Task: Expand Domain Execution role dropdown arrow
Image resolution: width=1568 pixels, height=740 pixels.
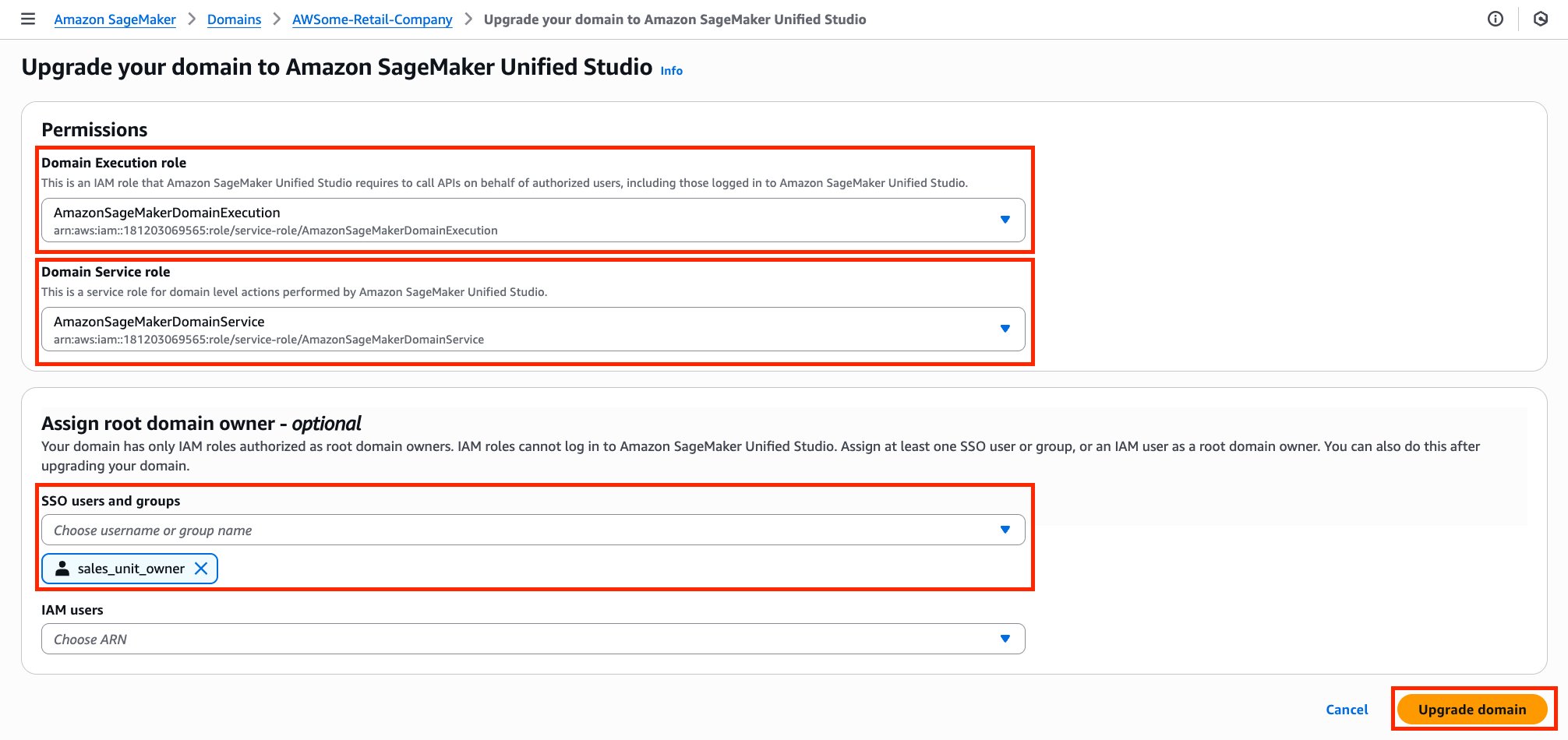Action: 1005,220
